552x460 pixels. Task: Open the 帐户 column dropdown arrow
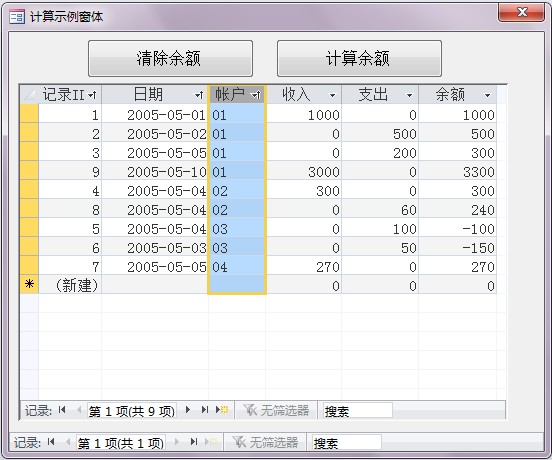pyautogui.click(x=256, y=95)
